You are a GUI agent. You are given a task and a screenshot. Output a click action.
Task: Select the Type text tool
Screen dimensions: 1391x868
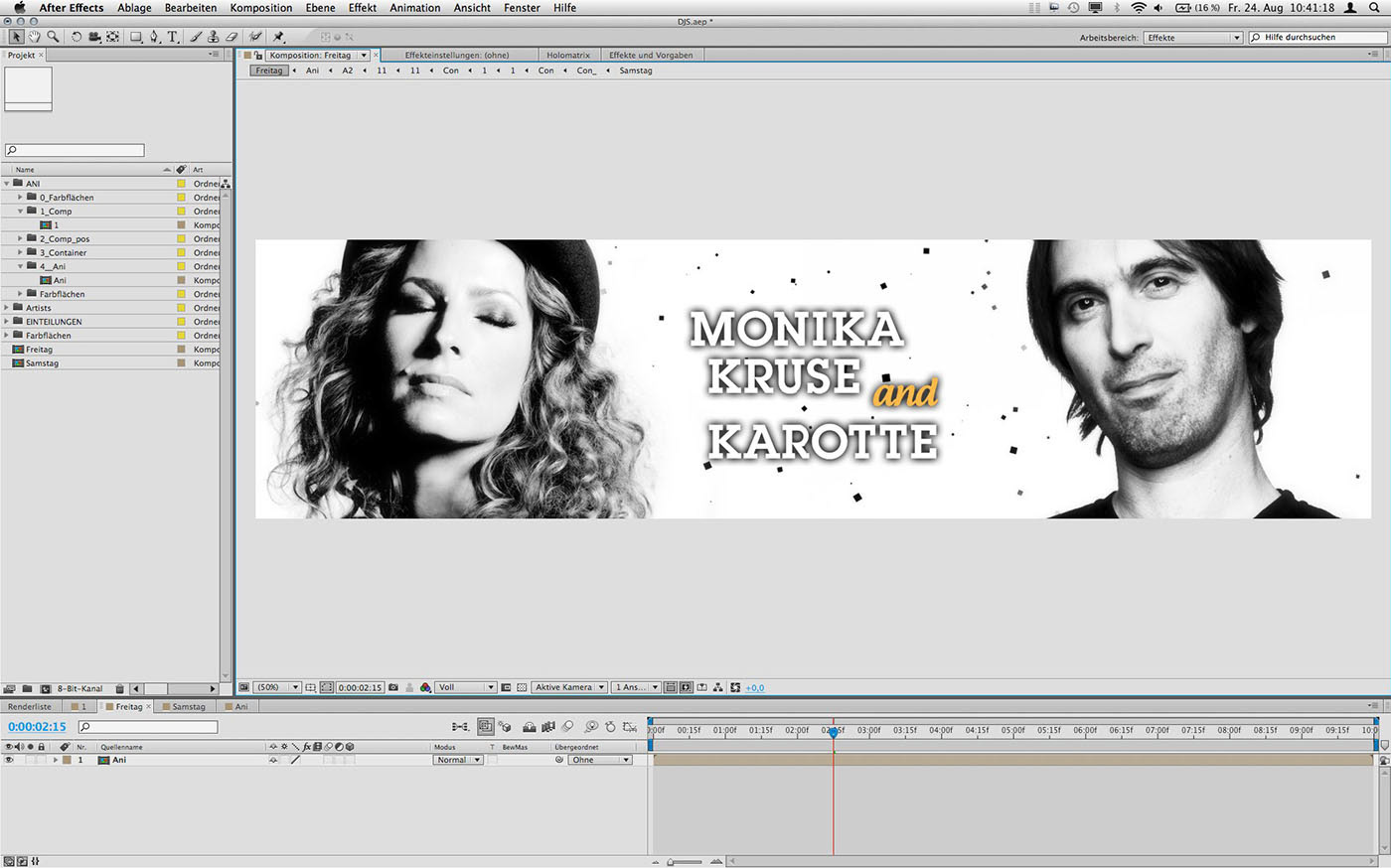tap(172, 37)
